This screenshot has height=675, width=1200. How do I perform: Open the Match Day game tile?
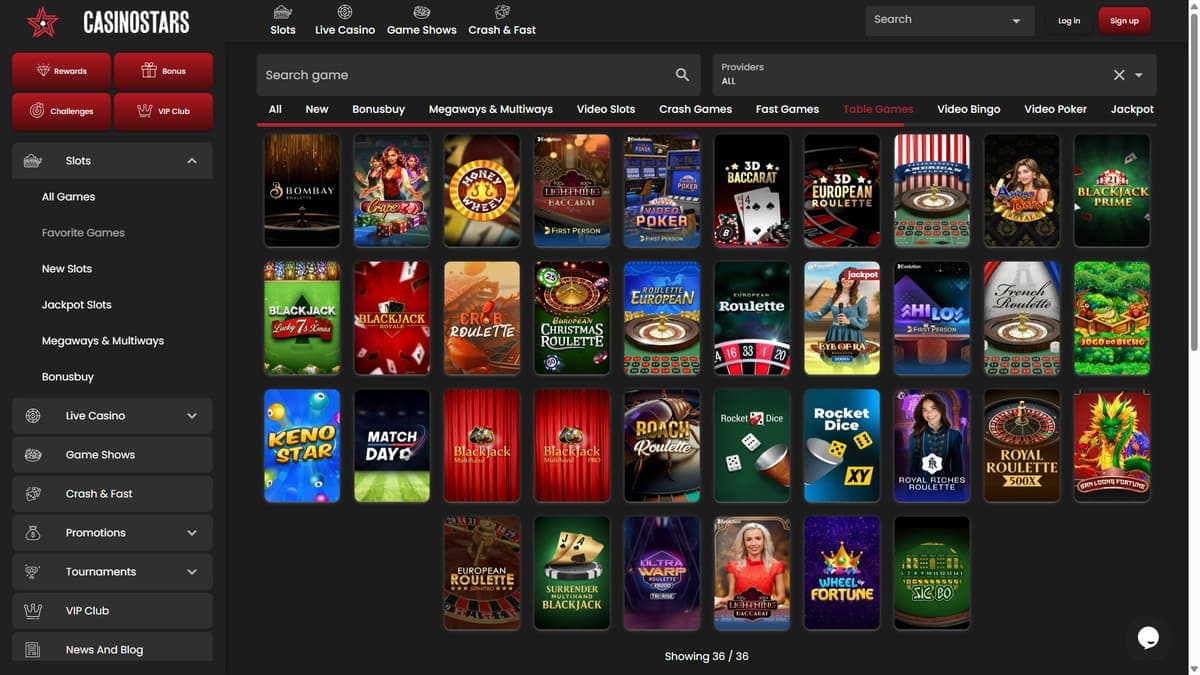tap(392, 445)
